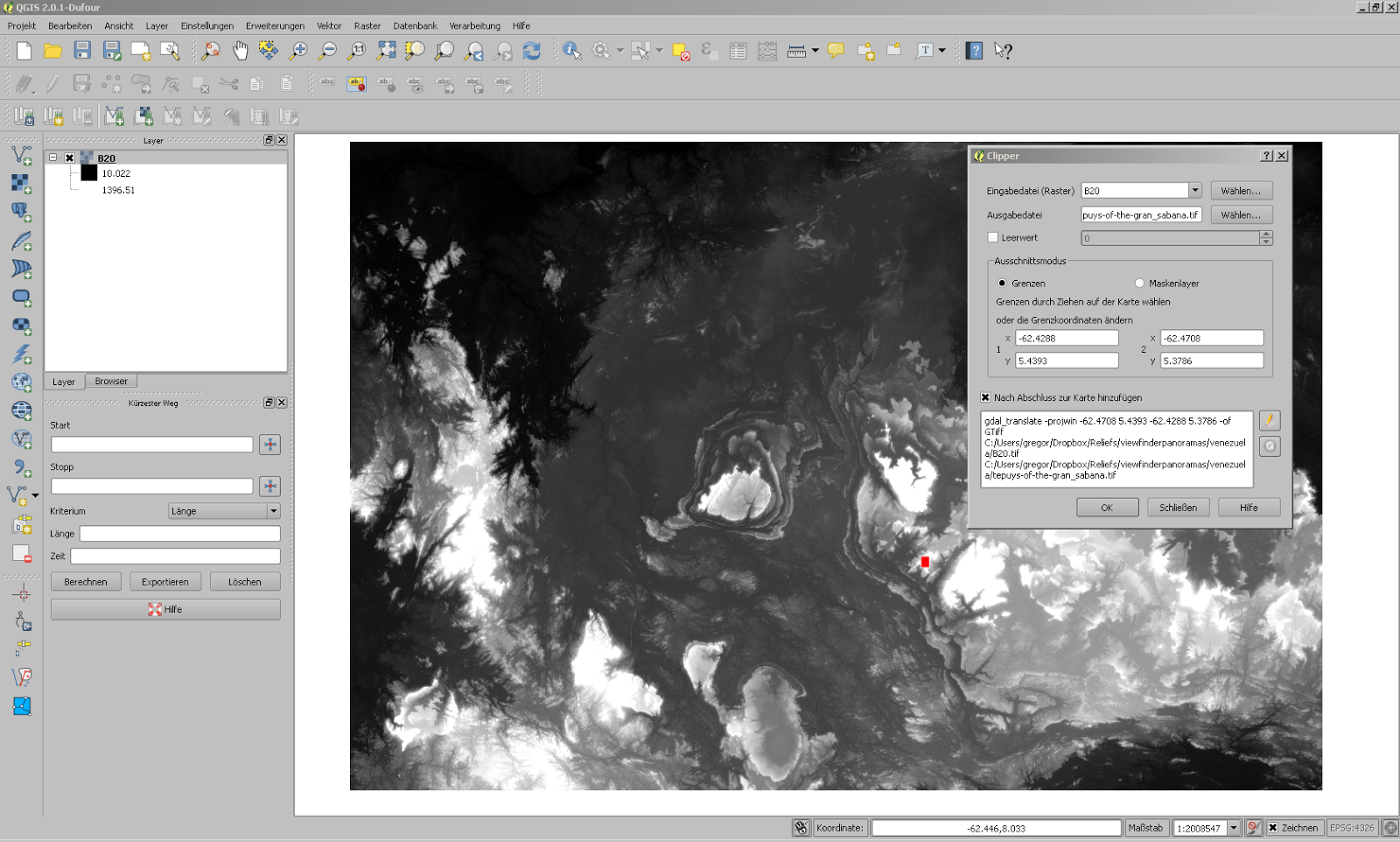The height and width of the screenshot is (842, 1400).
Task: Open the Eingabedatei raster dropdown
Action: pos(1194,191)
